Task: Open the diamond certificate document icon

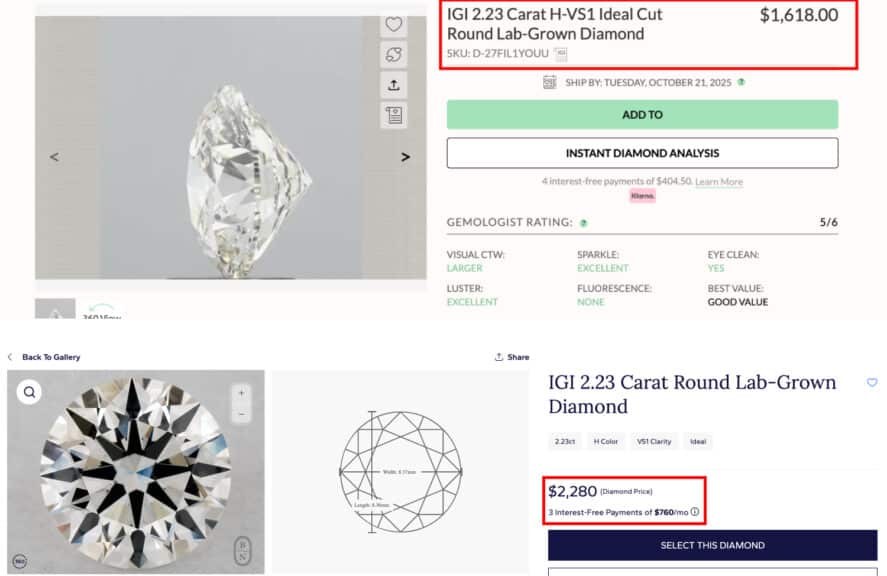Action: click(x=394, y=115)
